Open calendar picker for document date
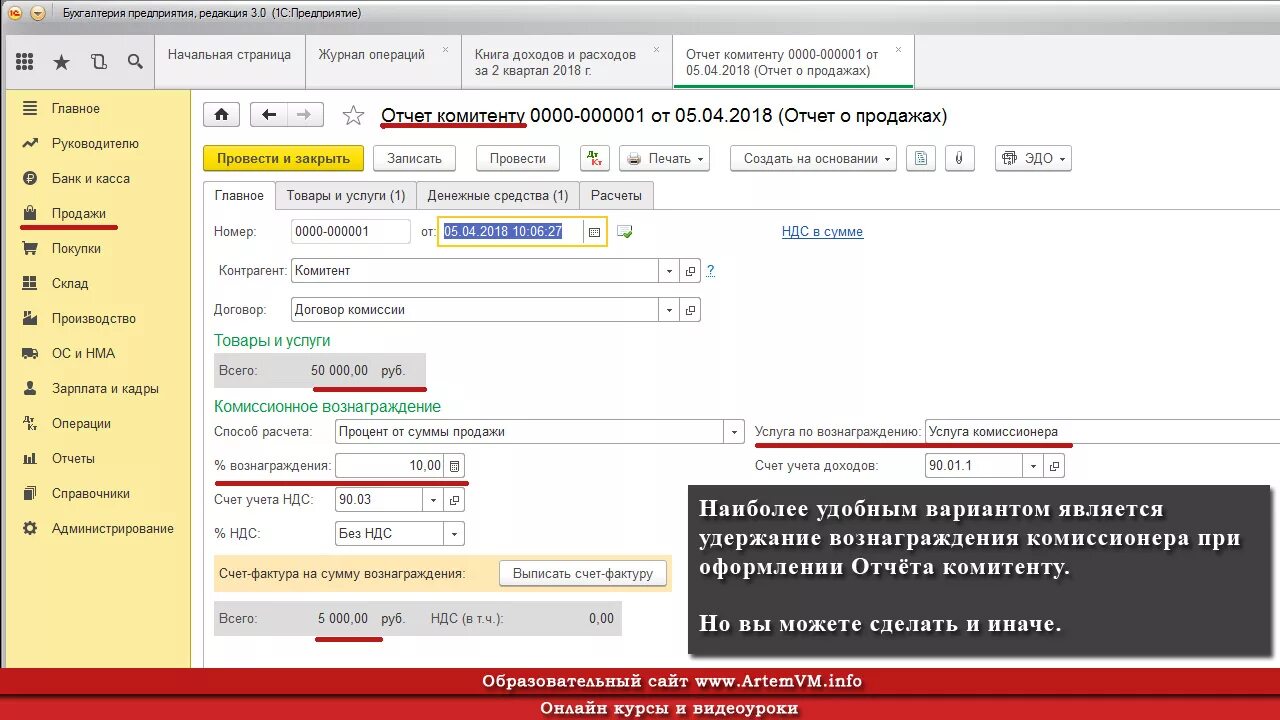Image resolution: width=1280 pixels, height=720 pixels. coord(594,232)
